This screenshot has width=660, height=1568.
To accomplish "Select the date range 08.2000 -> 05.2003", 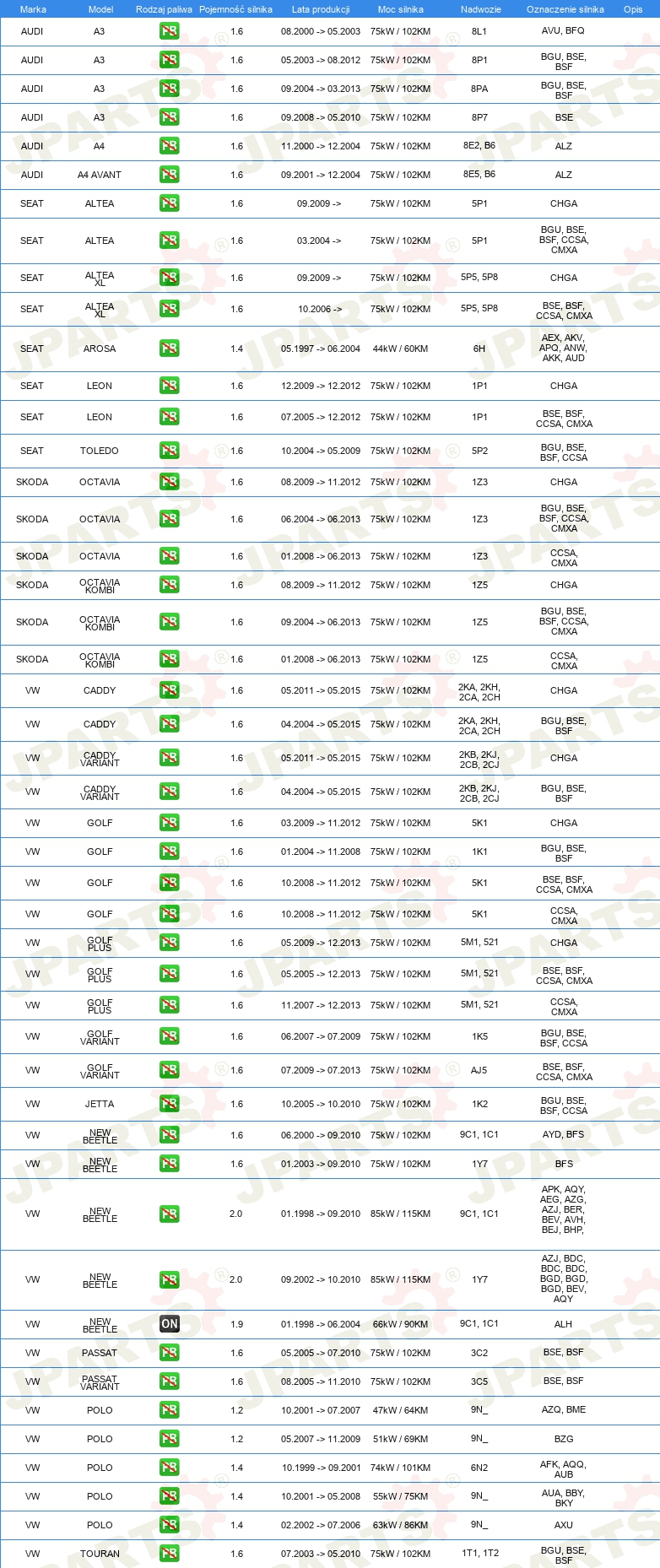I will point(321,31).
